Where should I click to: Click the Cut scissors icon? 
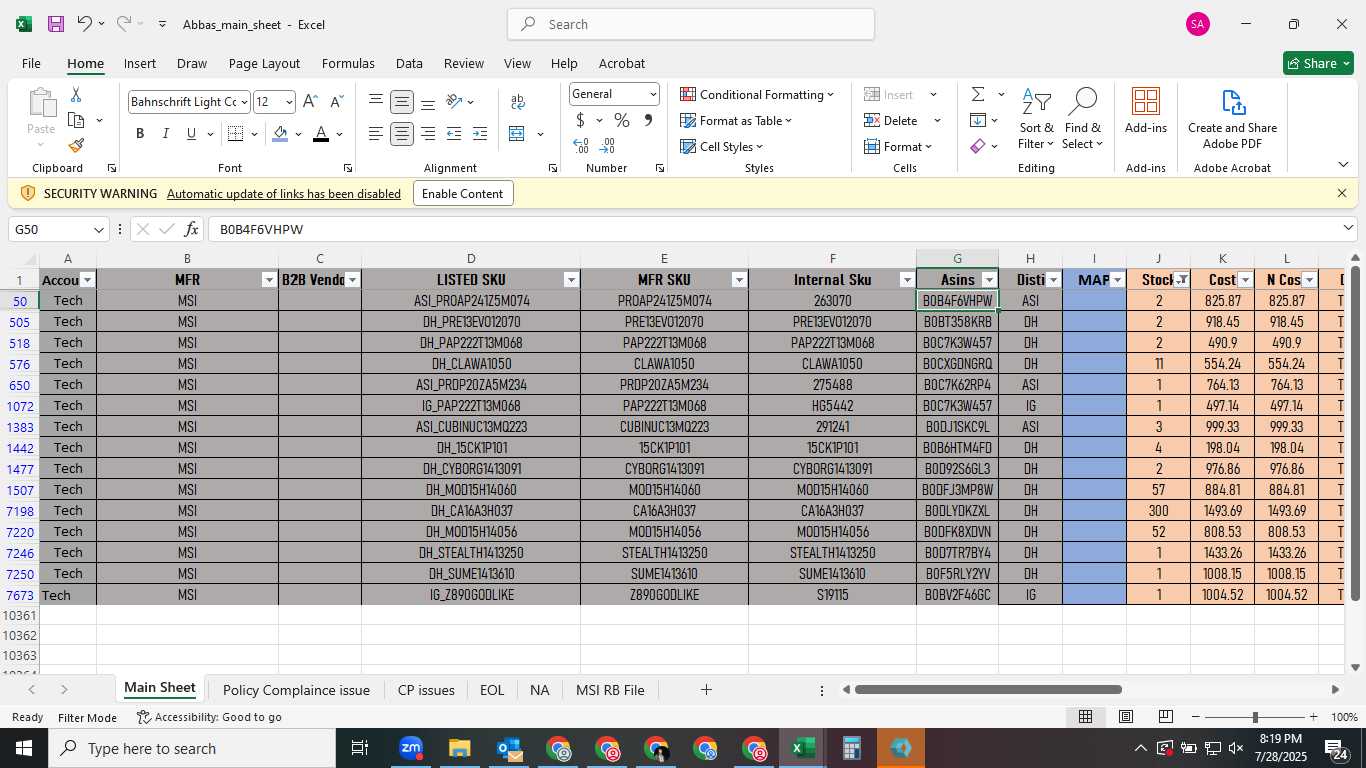click(x=76, y=94)
